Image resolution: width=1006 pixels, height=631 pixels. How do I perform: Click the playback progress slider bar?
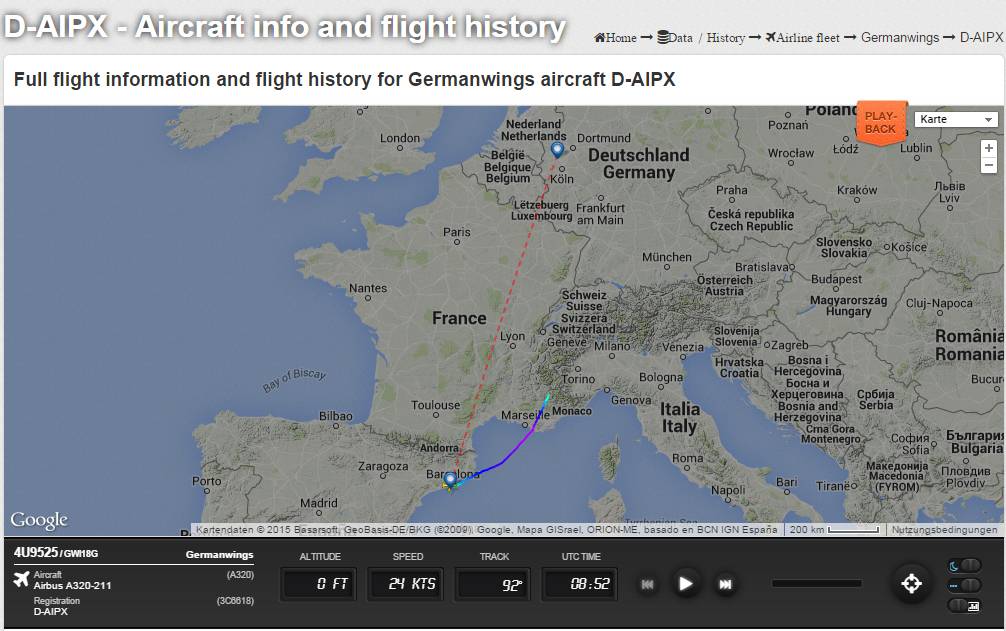pos(816,584)
